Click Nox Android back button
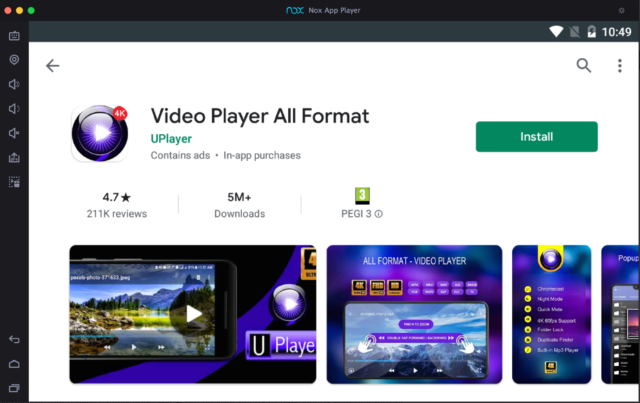The height and width of the screenshot is (403, 640). 14,339
